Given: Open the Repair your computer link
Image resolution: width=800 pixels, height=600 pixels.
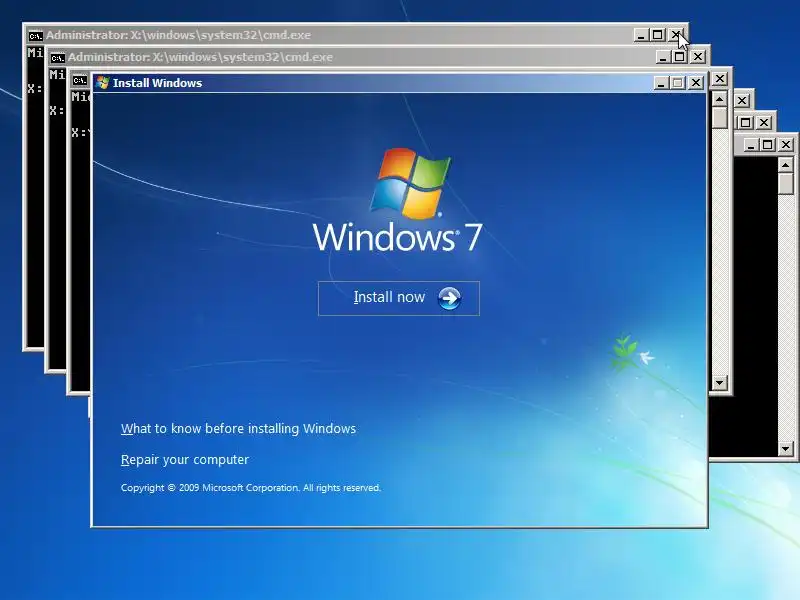Looking at the screenshot, I should click(185, 460).
